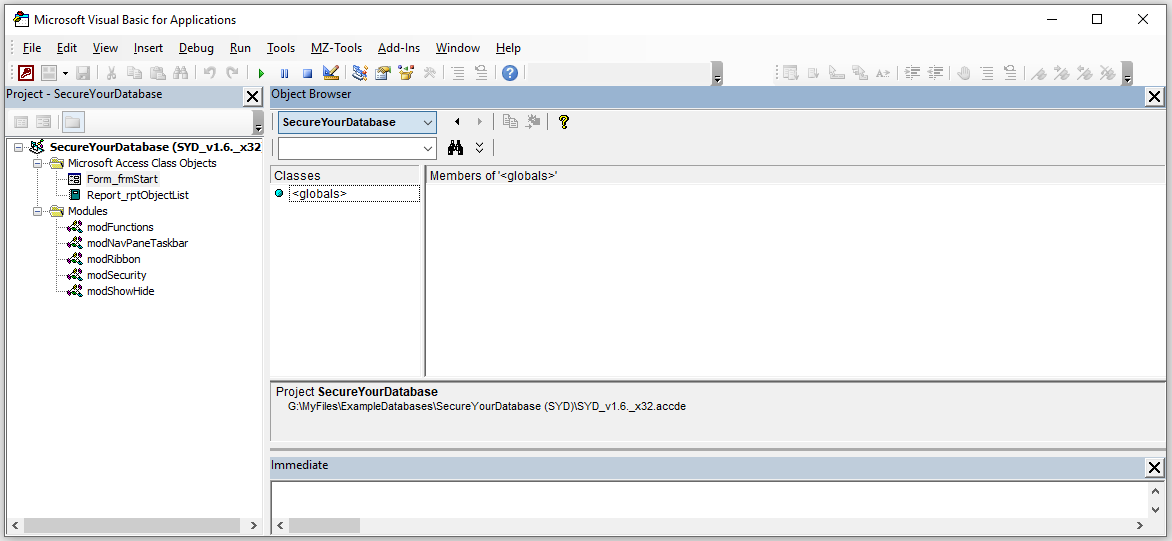Click the Paste clipboard icon
This screenshot has width=1172, height=541.
point(157,72)
